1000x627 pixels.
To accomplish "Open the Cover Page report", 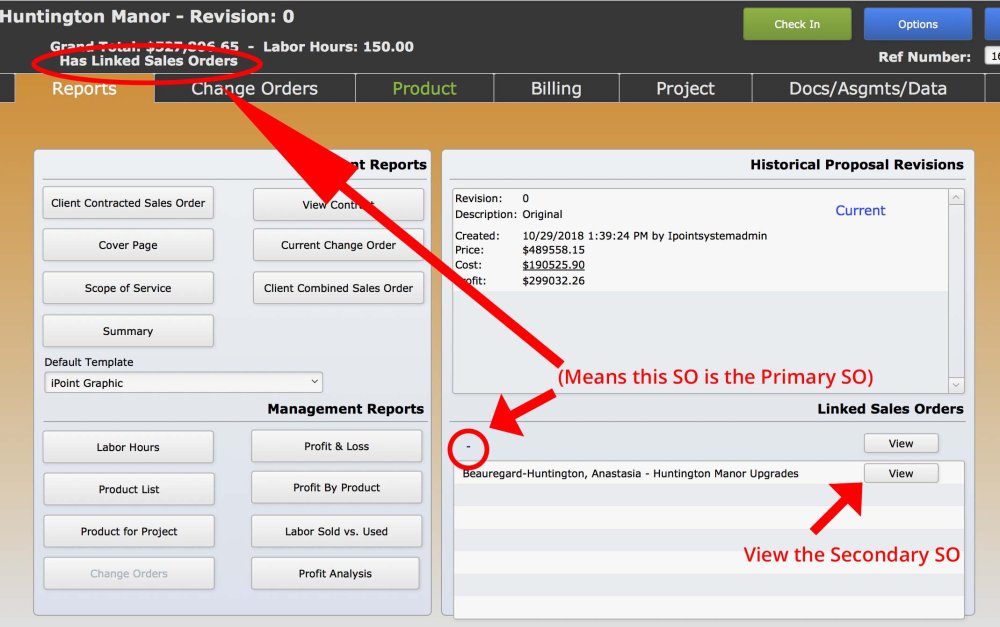I will [x=128, y=245].
